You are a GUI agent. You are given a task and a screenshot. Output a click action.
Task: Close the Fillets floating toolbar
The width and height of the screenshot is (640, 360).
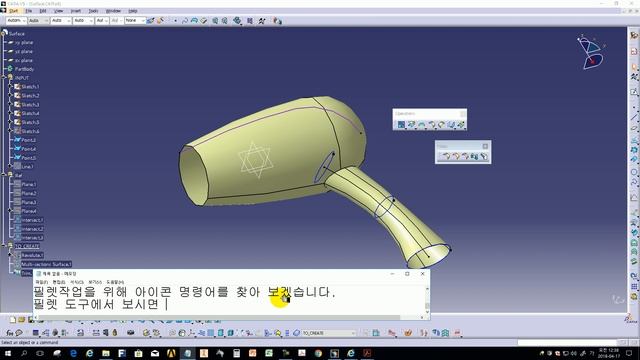[485, 146]
